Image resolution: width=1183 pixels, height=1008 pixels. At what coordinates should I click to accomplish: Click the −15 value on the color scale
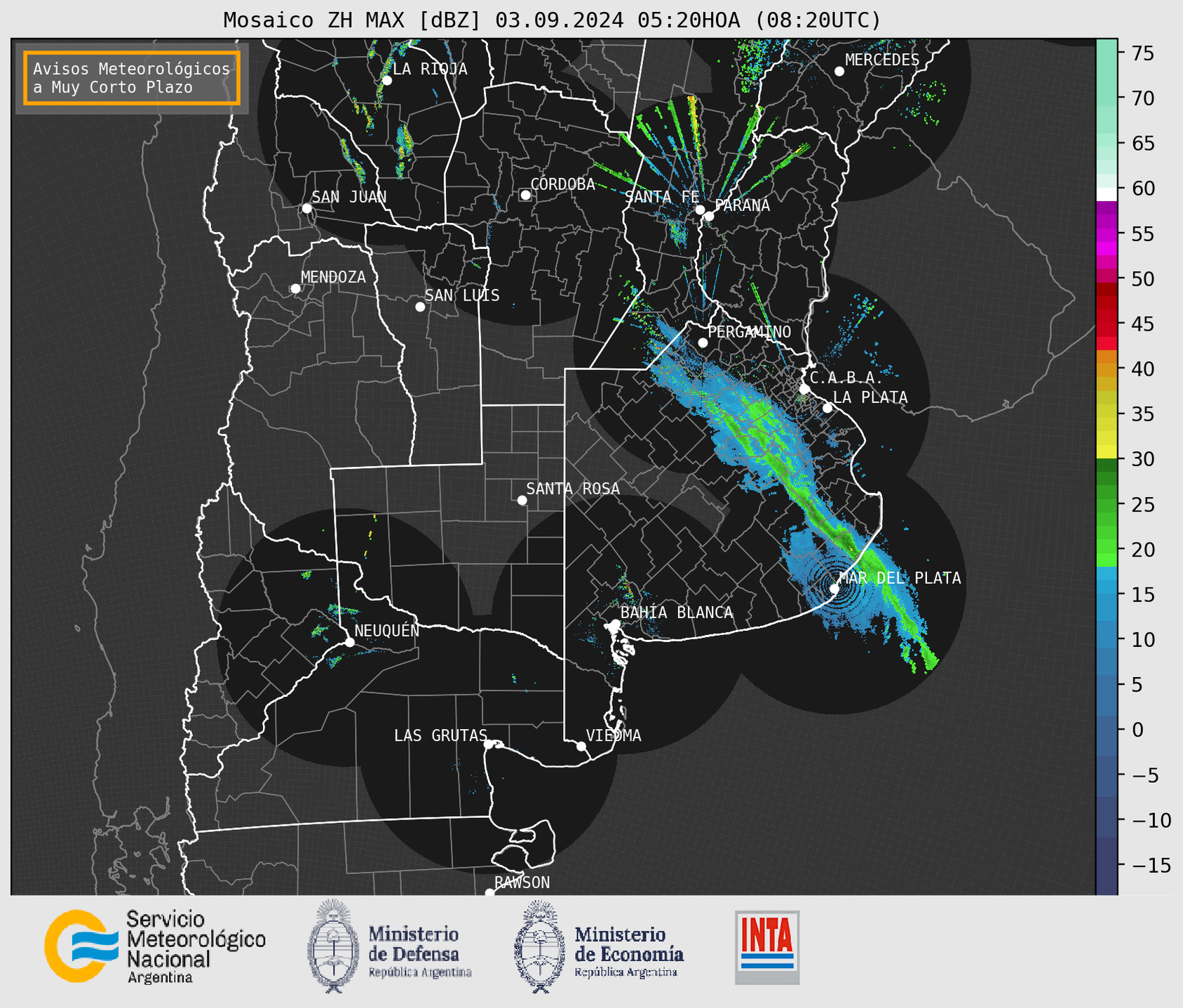pyautogui.click(x=1150, y=865)
